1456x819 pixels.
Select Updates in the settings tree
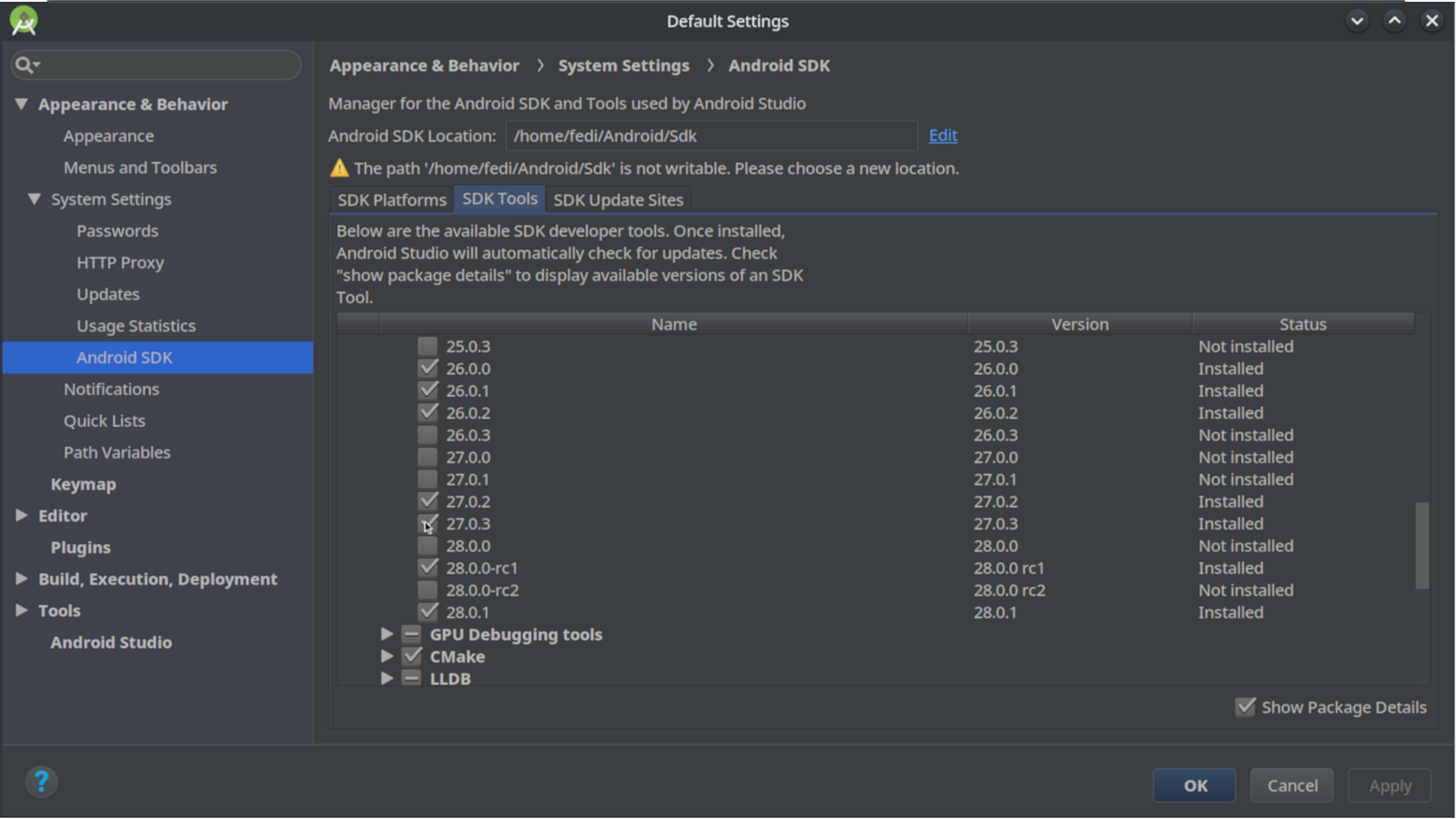tap(108, 295)
